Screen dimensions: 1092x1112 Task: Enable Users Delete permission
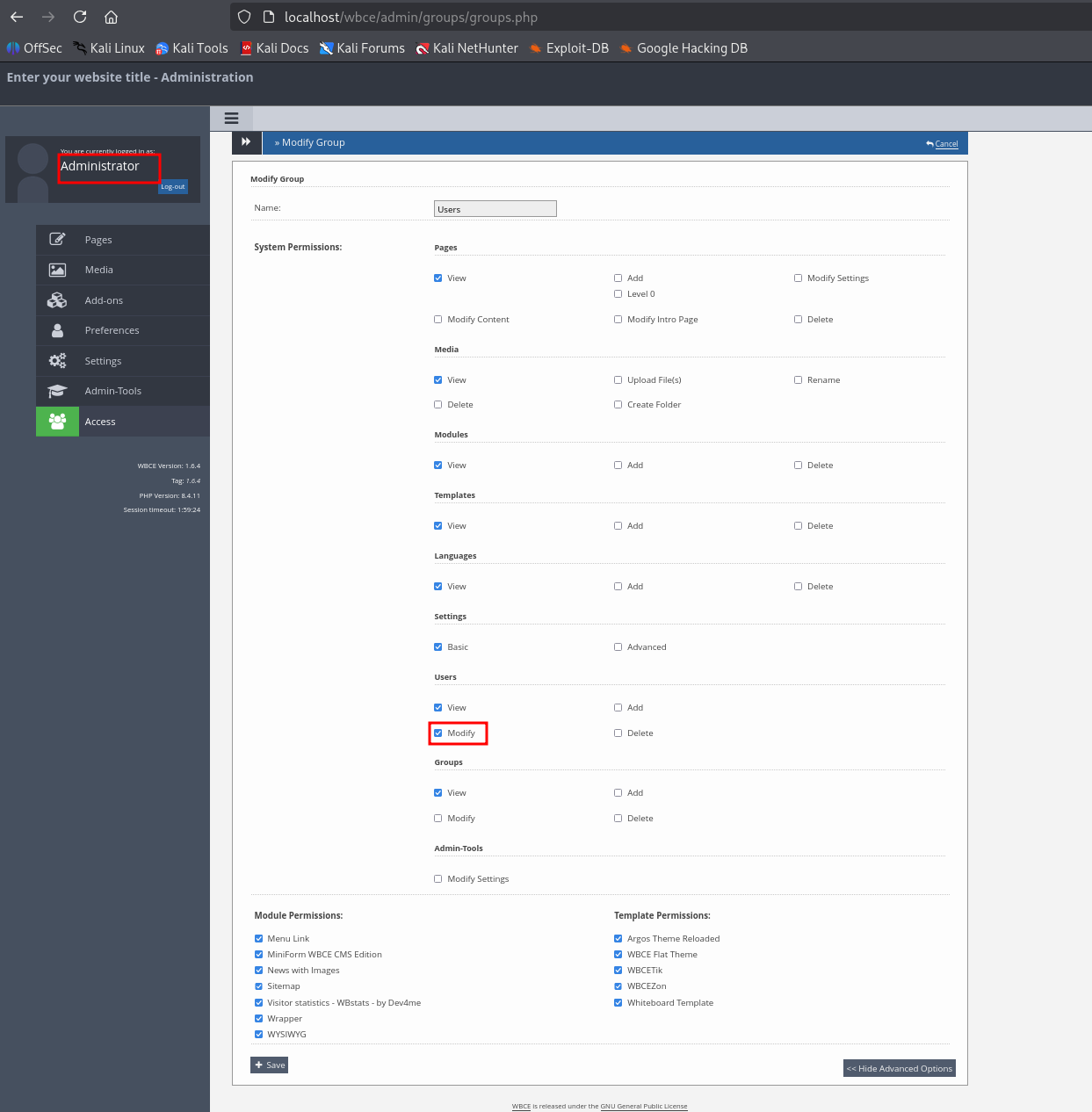tap(618, 733)
